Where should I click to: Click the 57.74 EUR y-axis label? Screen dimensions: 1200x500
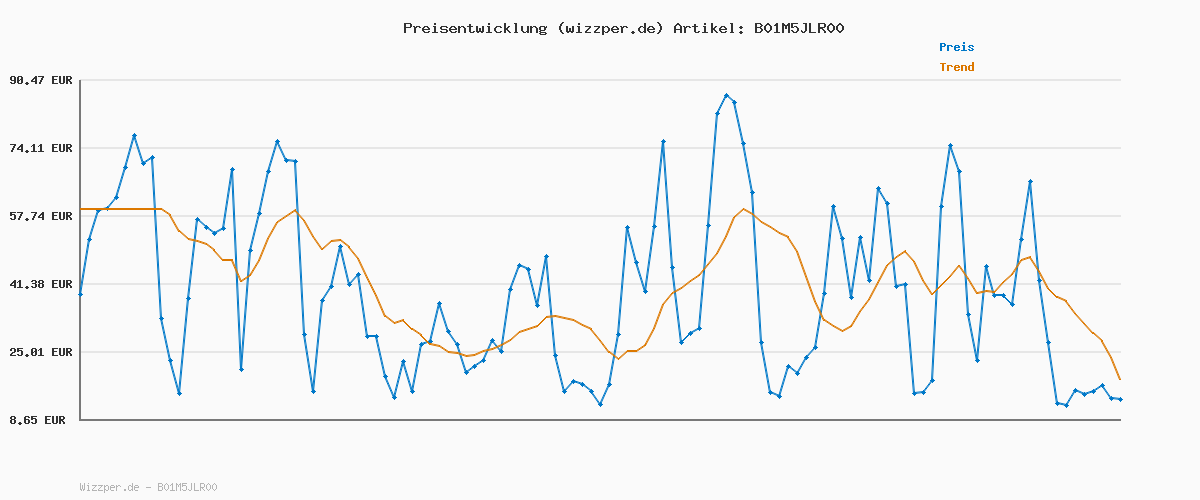pos(41,216)
